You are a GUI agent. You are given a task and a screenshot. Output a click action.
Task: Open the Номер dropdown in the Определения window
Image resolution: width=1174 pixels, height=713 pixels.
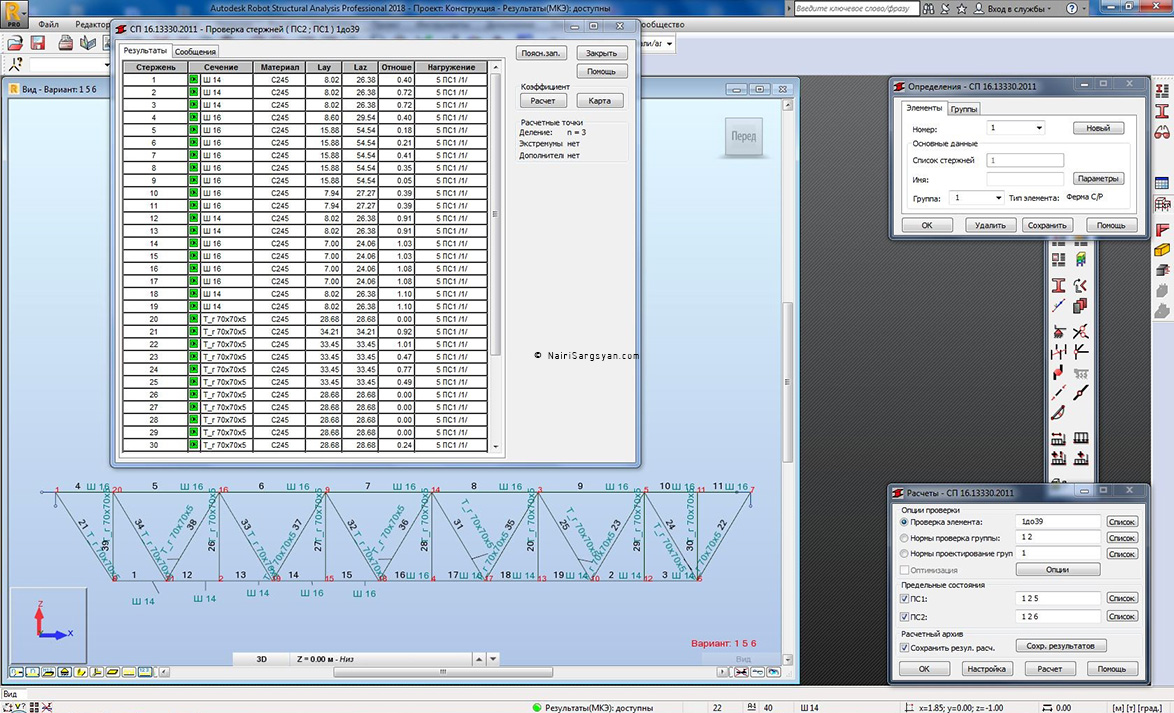(1038, 128)
